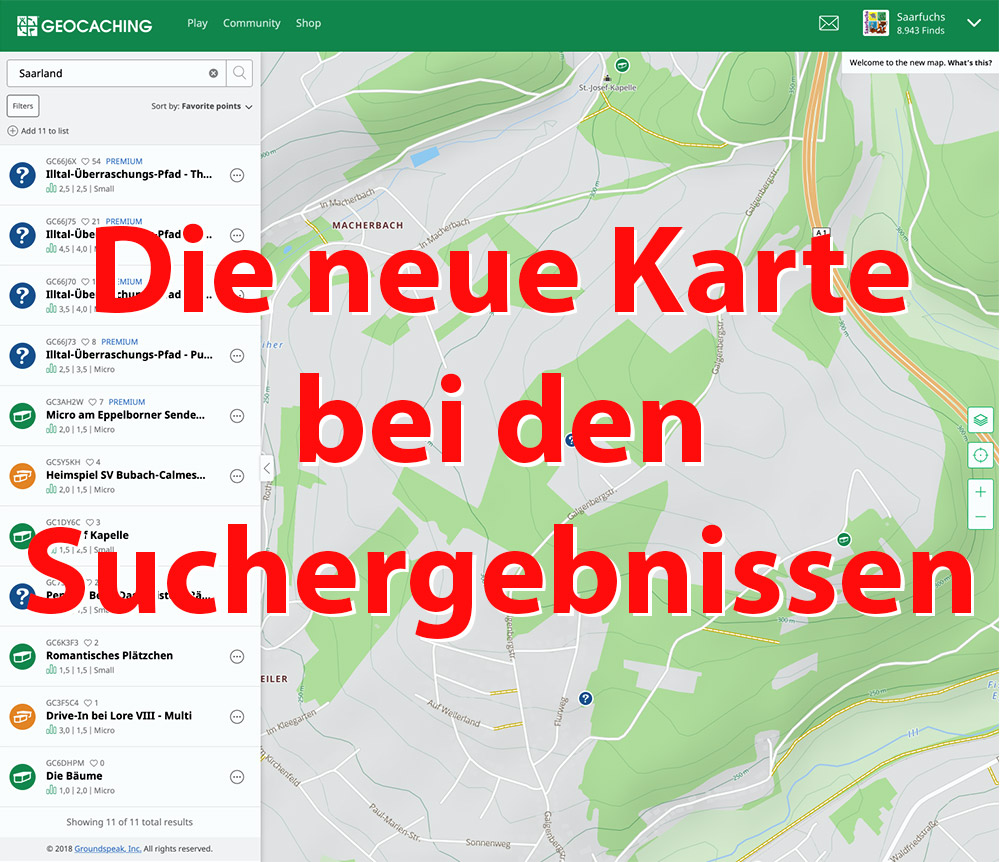
Task: Click the Saarland search field
Action: (116, 73)
